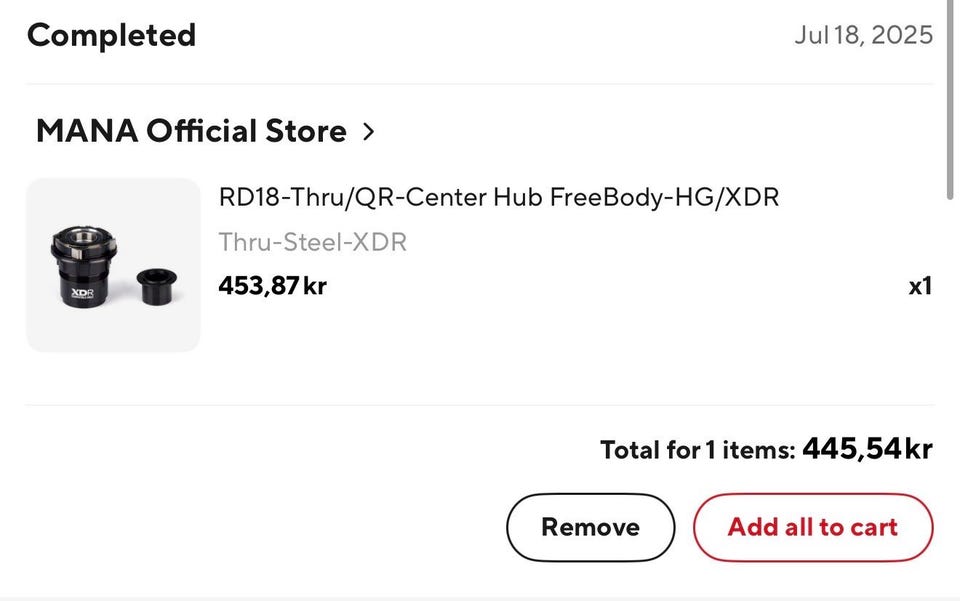Open the RD18-Thru/QR-Center Hub FreeBody product title
This screenshot has height=601, width=960.
(498, 197)
